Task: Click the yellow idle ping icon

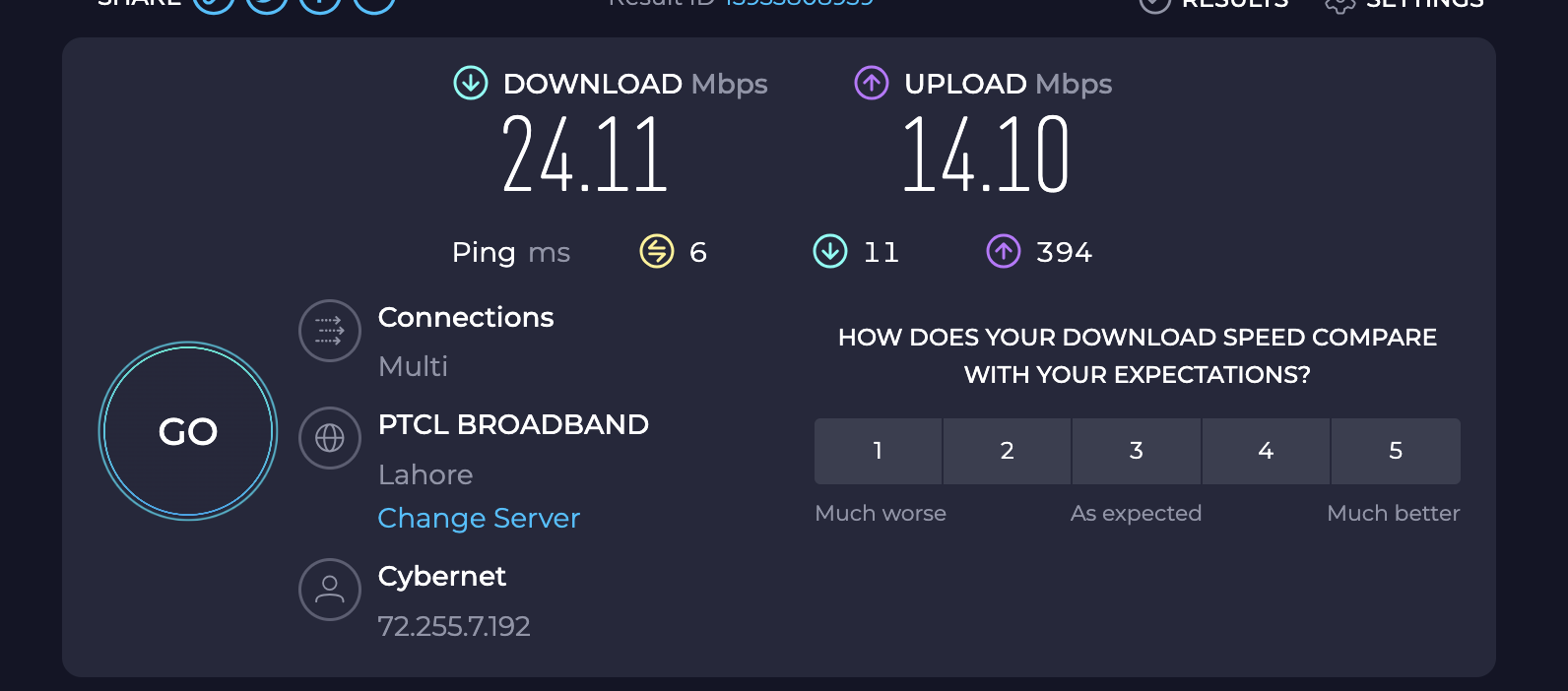Action: tap(657, 251)
